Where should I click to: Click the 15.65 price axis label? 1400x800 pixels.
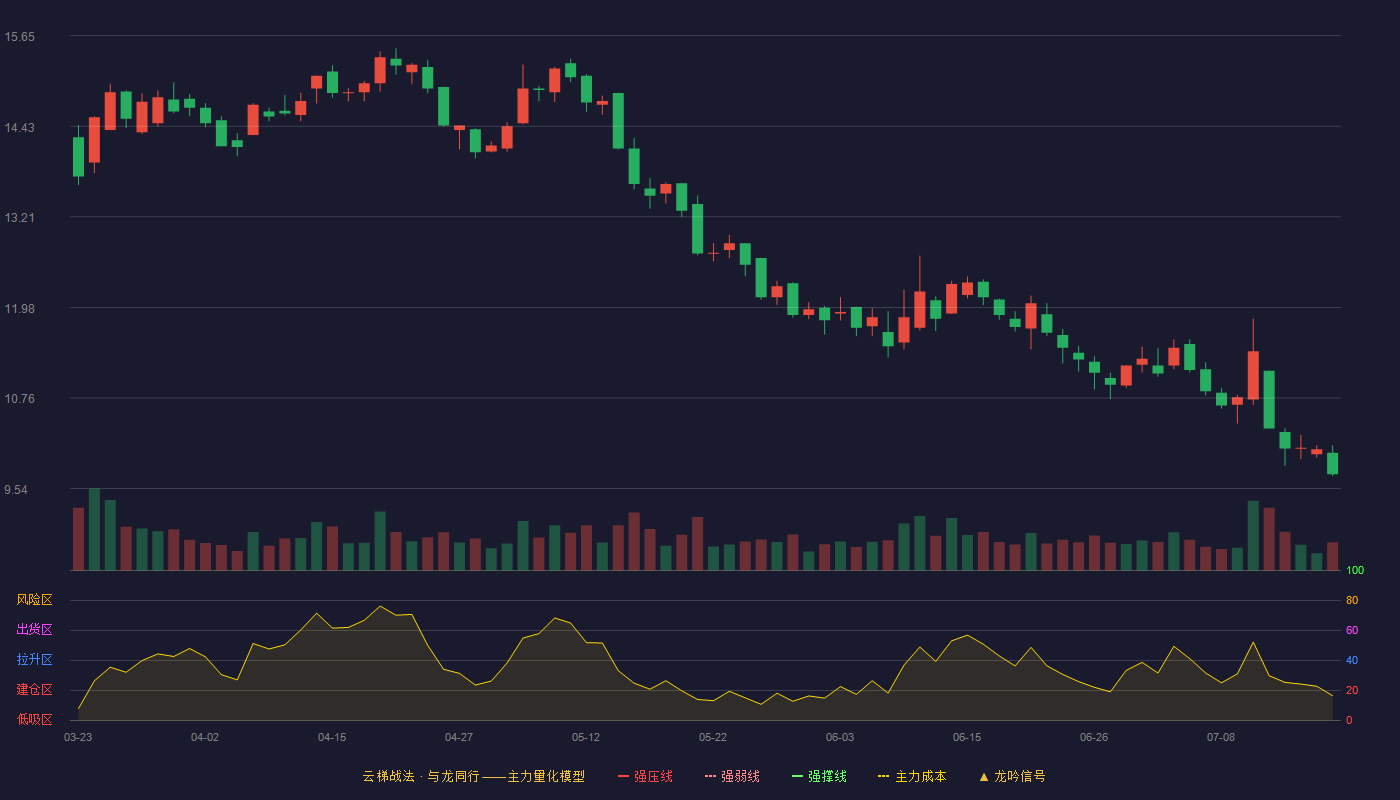click(x=20, y=37)
